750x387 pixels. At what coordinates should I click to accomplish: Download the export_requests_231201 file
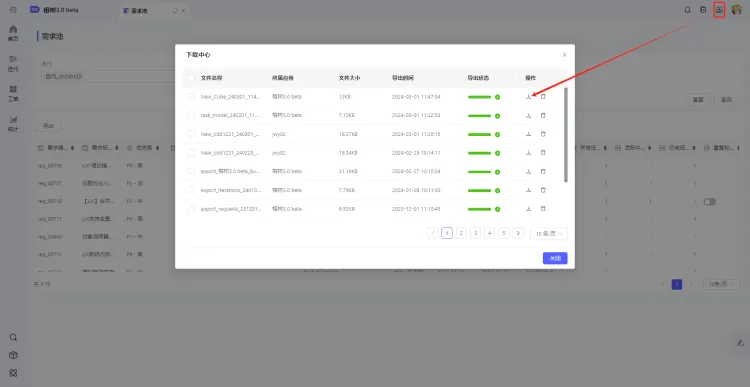[529, 209]
